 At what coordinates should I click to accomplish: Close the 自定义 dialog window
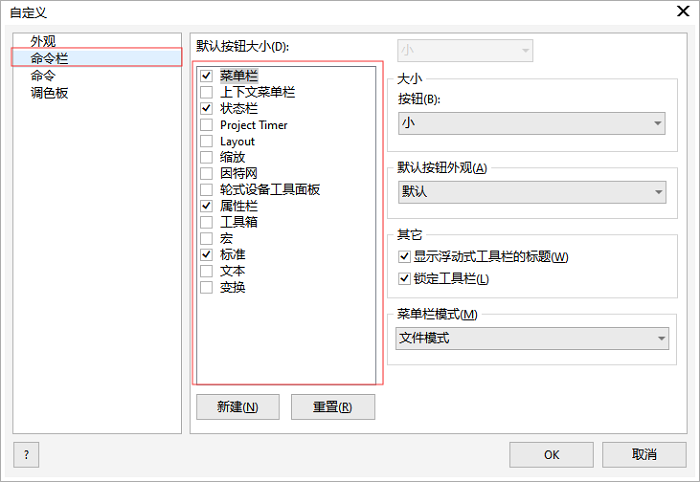click(x=679, y=12)
